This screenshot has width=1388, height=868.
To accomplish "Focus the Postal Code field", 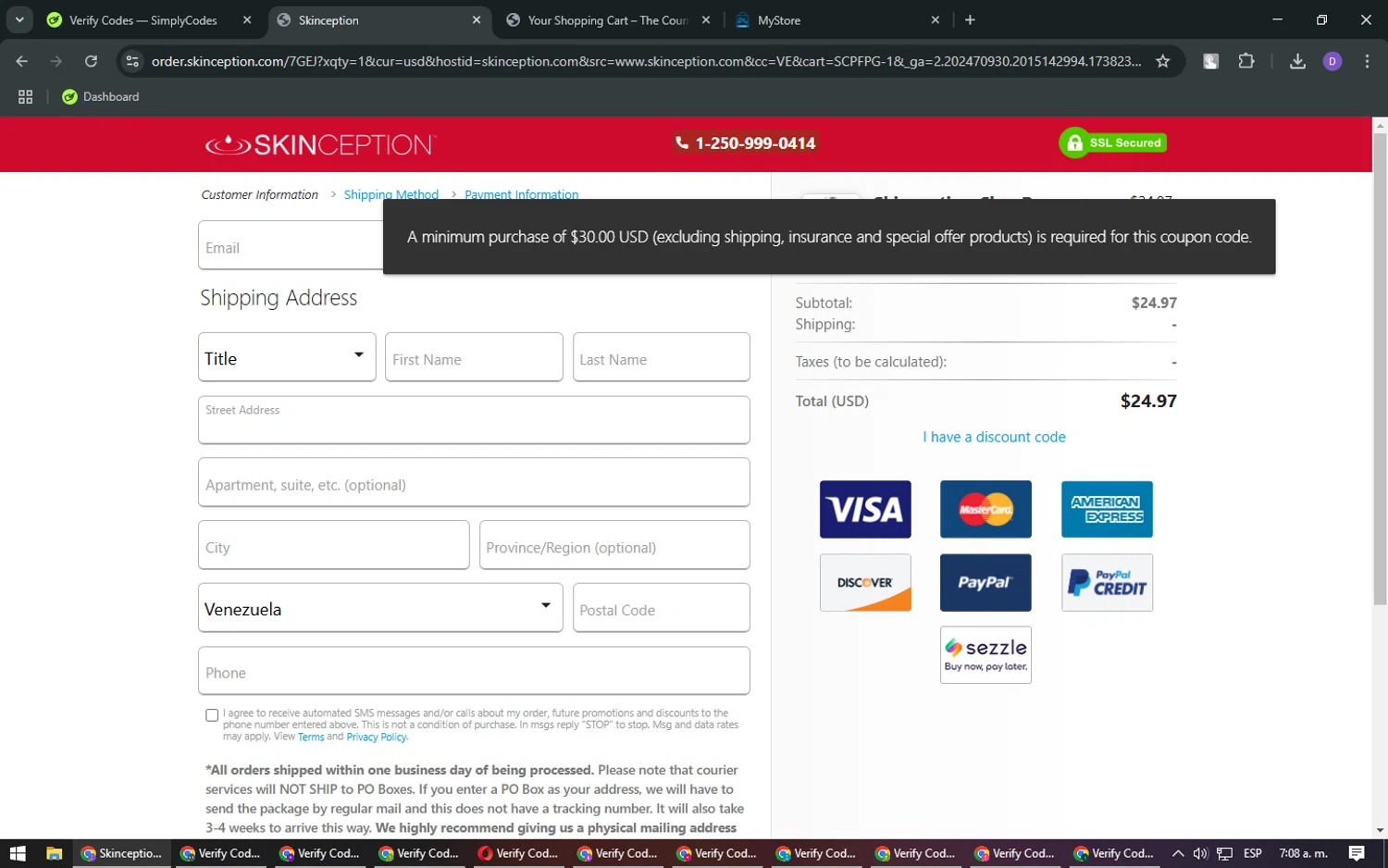I will [x=661, y=608].
